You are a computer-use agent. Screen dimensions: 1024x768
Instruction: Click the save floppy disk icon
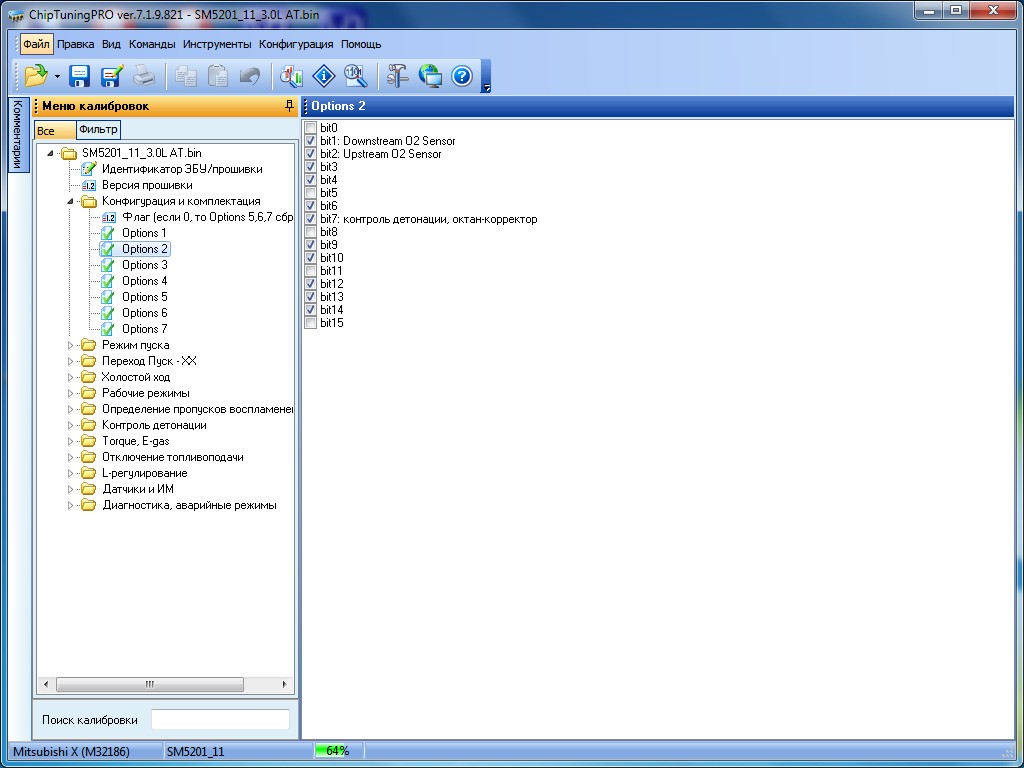(x=79, y=76)
